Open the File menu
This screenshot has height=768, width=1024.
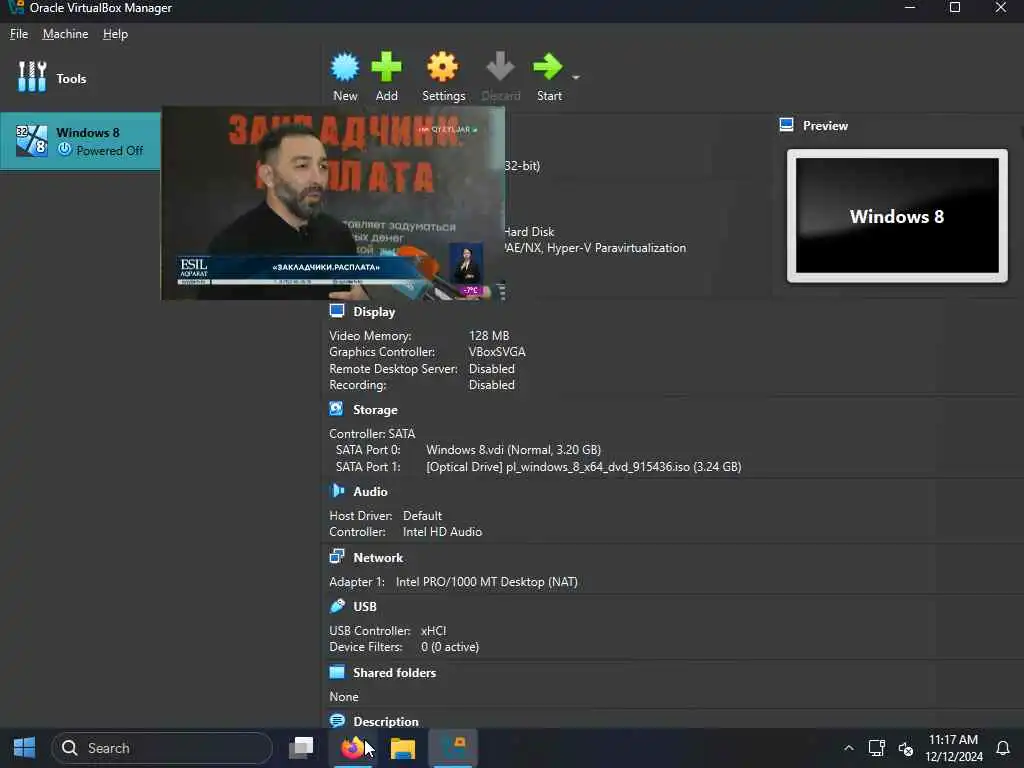tap(19, 34)
